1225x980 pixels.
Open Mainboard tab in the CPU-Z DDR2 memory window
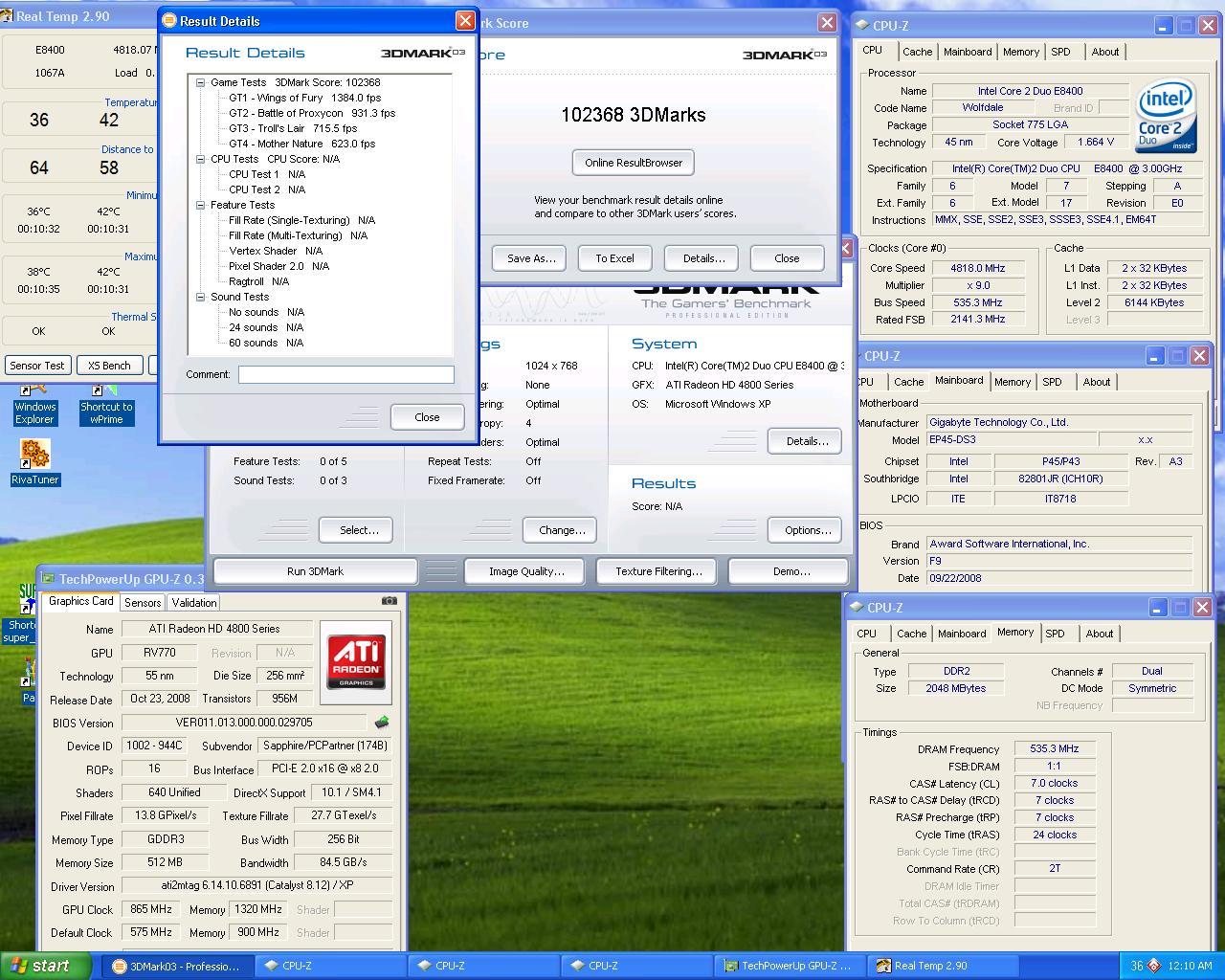(x=962, y=634)
